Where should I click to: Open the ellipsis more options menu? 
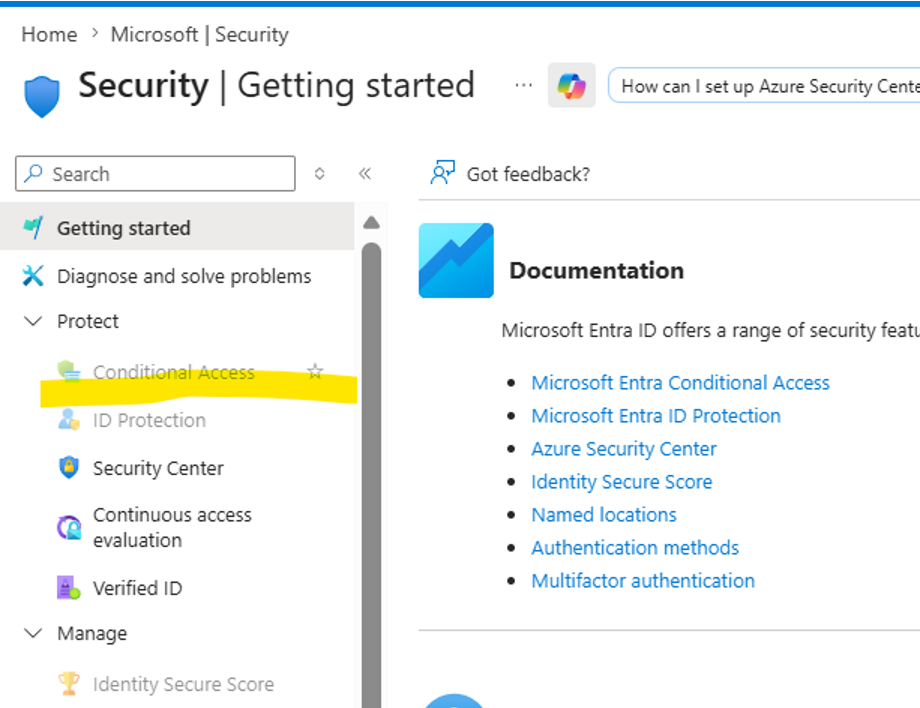[x=523, y=86]
